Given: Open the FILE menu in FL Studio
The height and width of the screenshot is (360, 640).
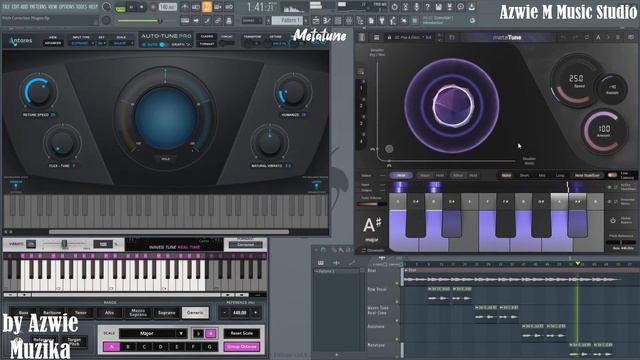Looking at the screenshot, I should click(6, 7).
